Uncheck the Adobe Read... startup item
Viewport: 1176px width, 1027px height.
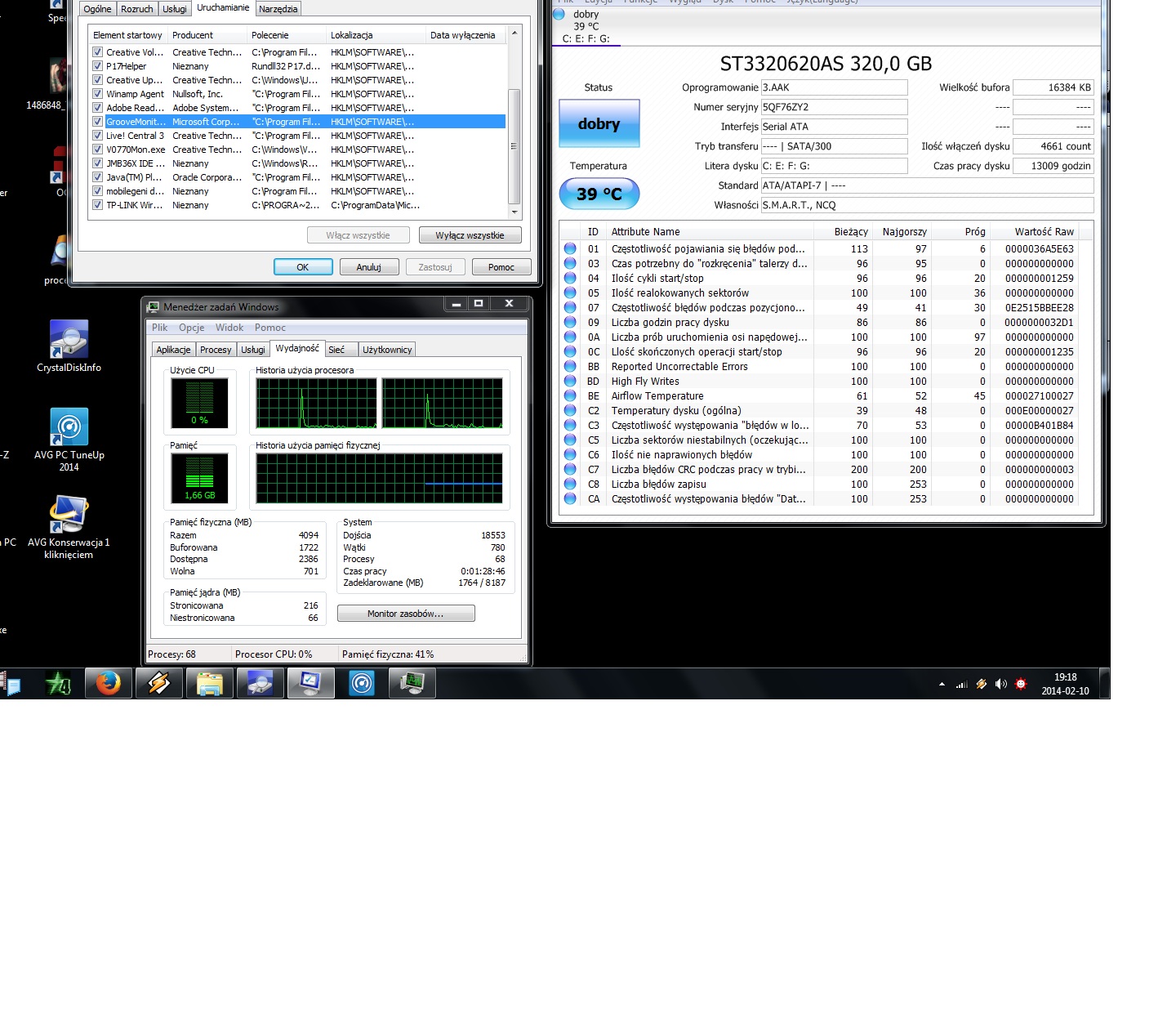97,108
